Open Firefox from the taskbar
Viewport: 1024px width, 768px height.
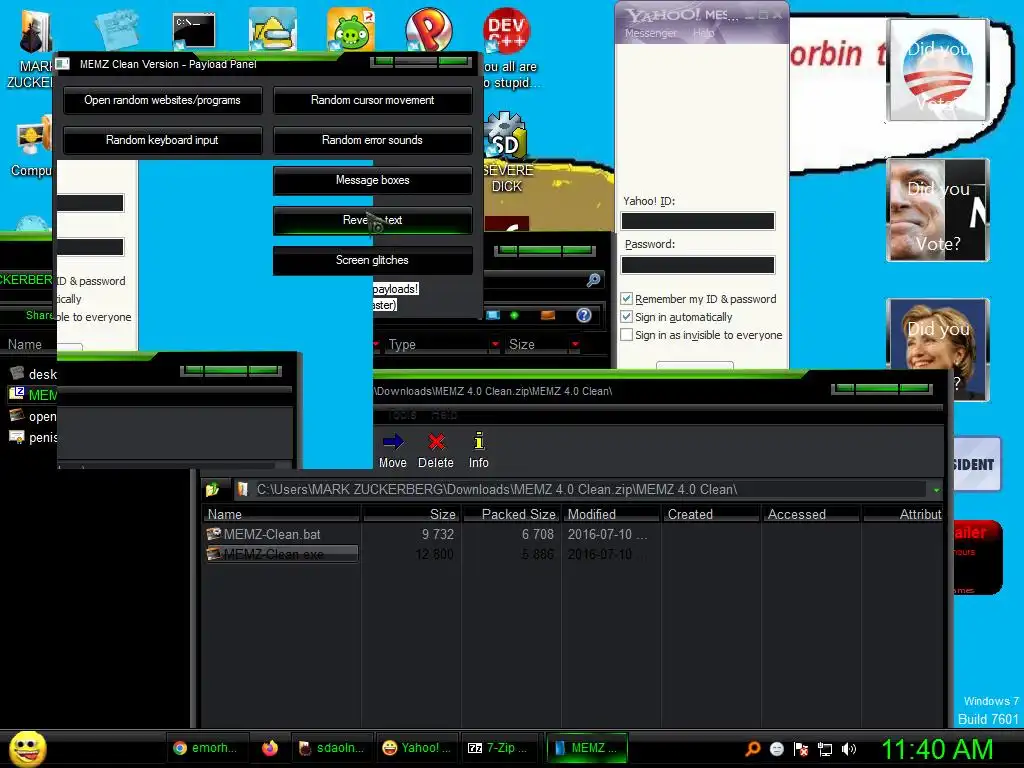coord(270,748)
